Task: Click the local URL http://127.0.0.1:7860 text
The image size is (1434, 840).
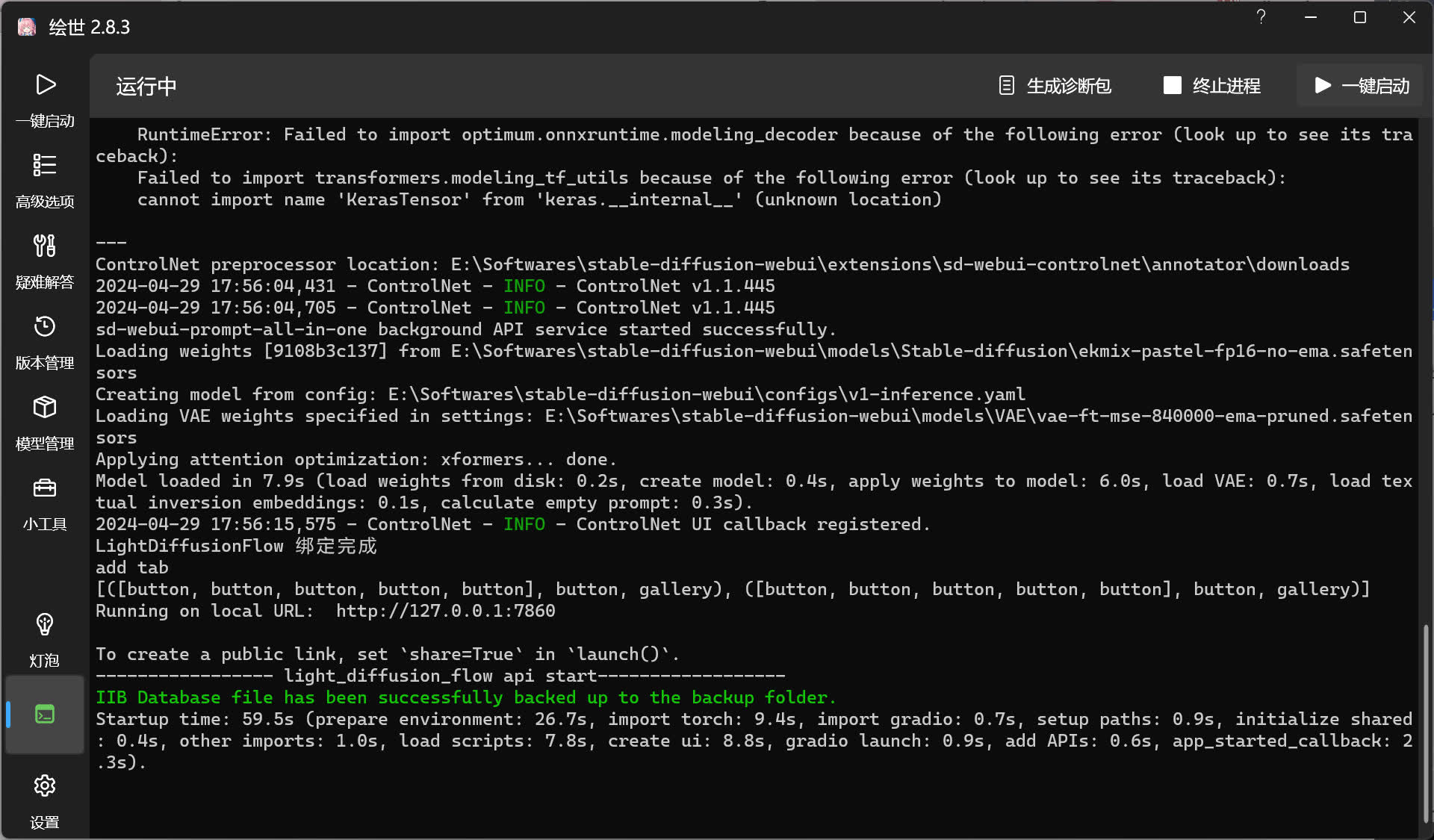Action: tap(445, 611)
